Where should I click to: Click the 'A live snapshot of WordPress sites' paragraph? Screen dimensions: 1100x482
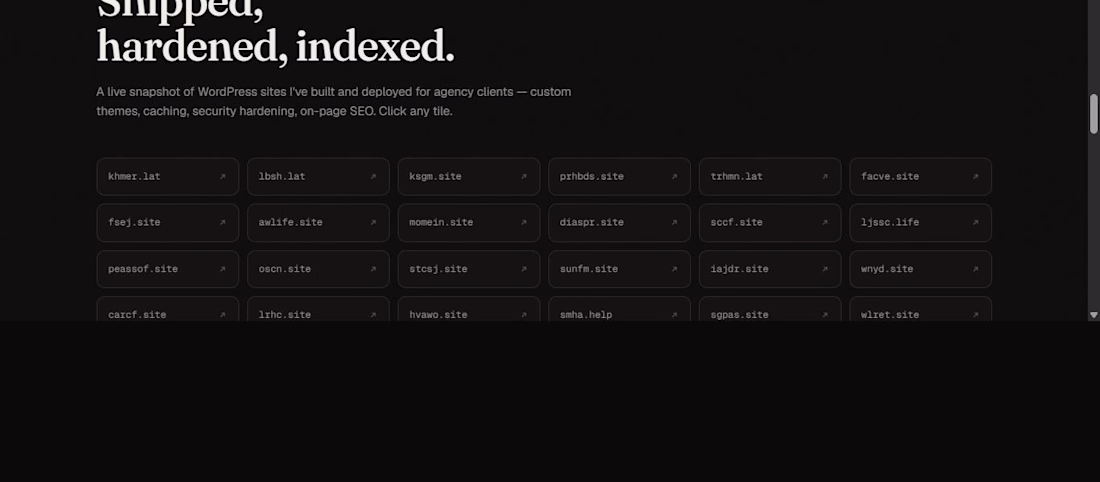coord(334,102)
